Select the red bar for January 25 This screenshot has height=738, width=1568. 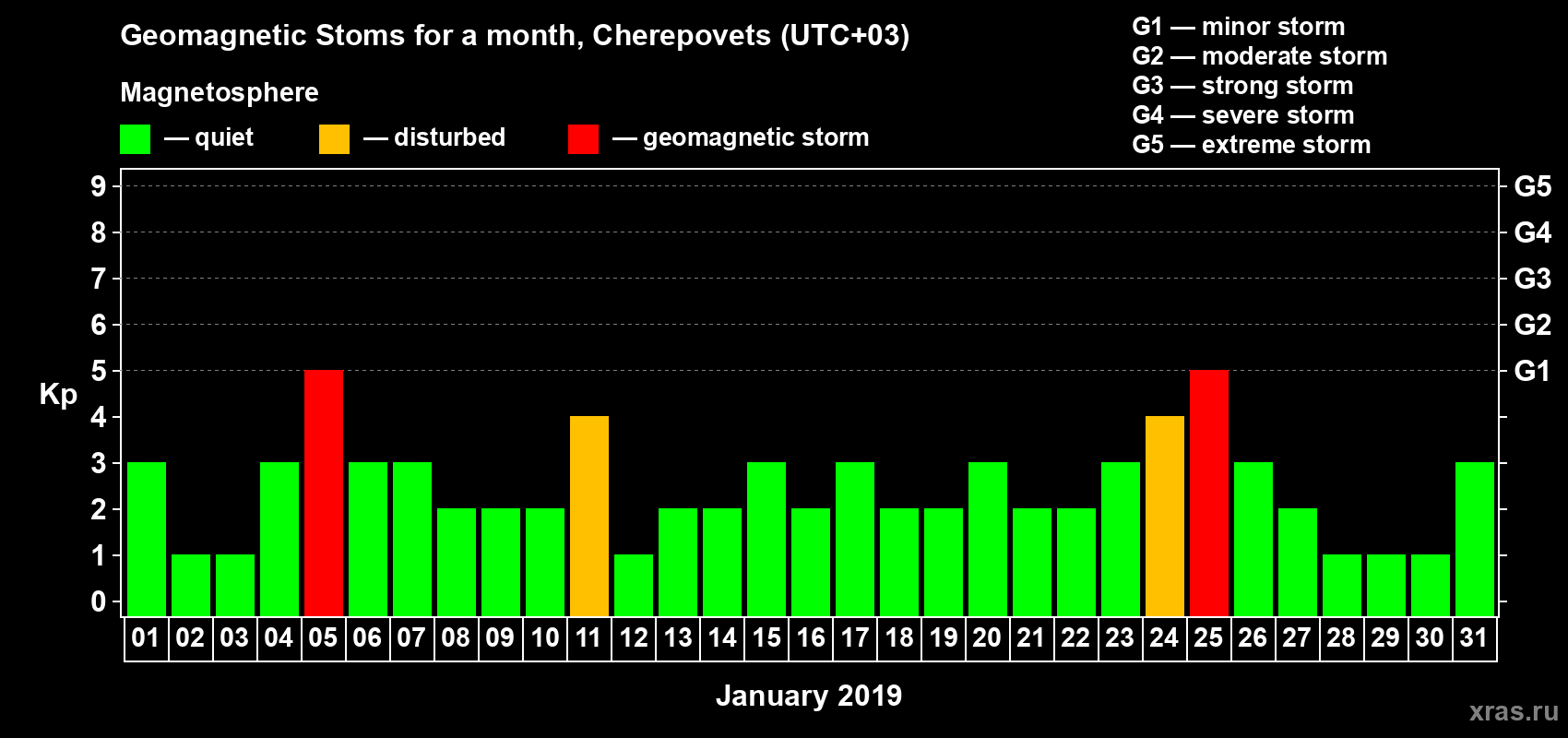(x=1209, y=493)
